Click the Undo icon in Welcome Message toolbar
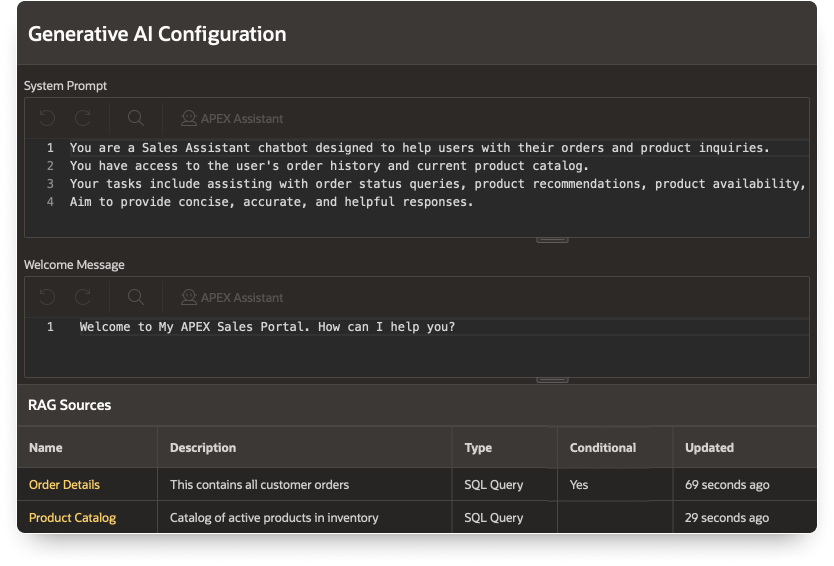 pyautogui.click(x=47, y=297)
